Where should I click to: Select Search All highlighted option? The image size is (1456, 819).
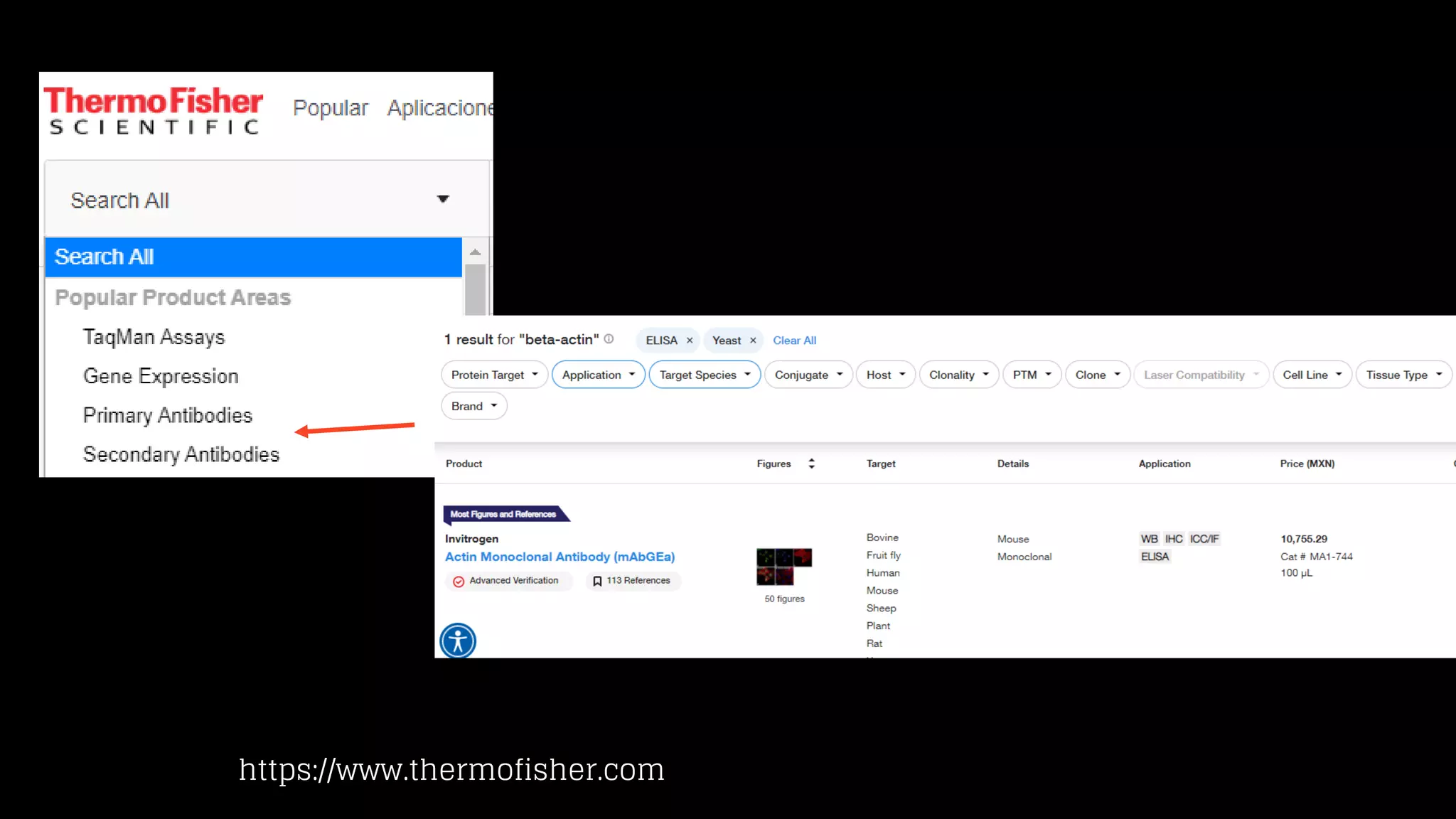coord(253,257)
